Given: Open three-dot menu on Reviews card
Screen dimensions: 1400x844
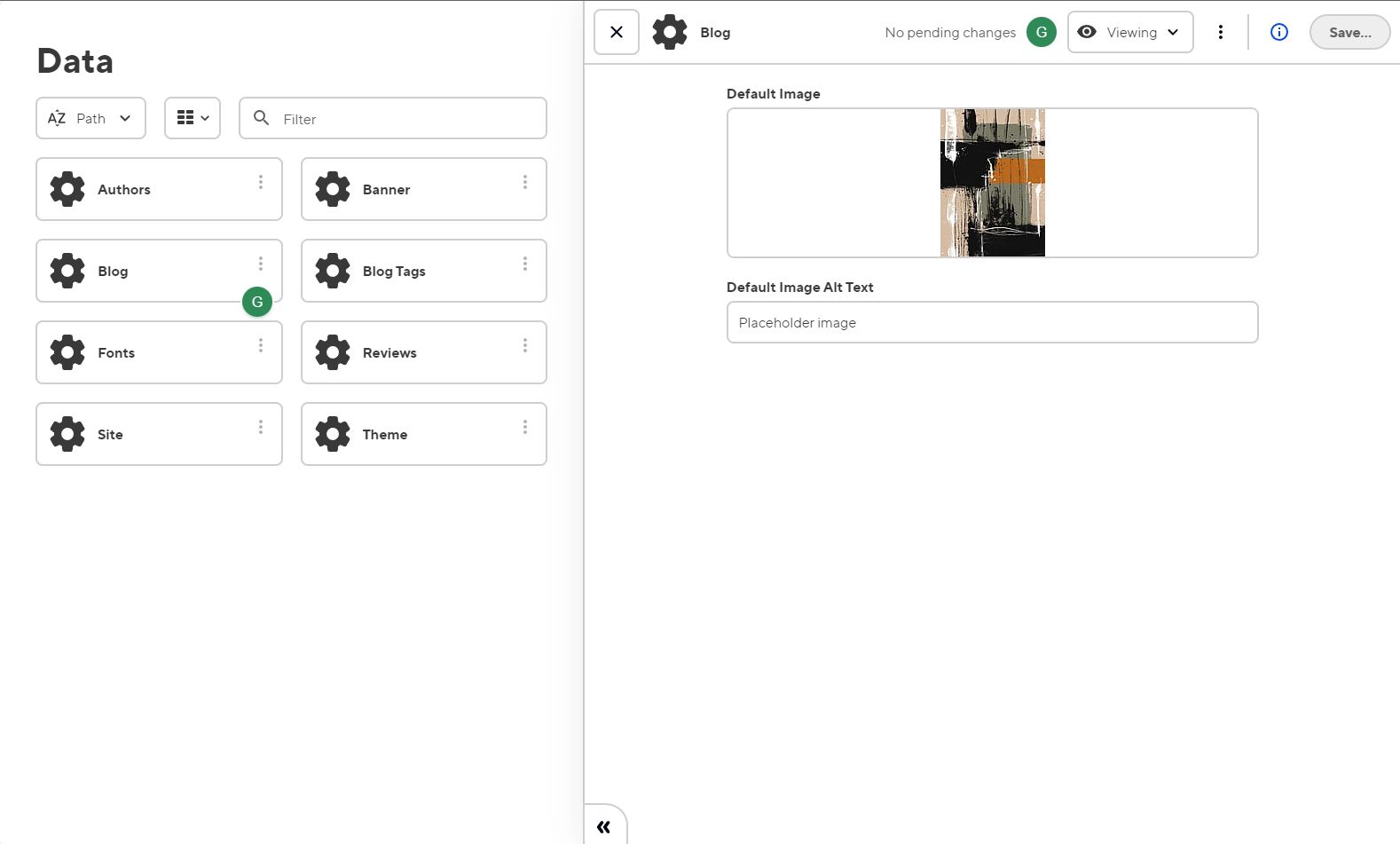Looking at the screenshot, I should point(524,345).
